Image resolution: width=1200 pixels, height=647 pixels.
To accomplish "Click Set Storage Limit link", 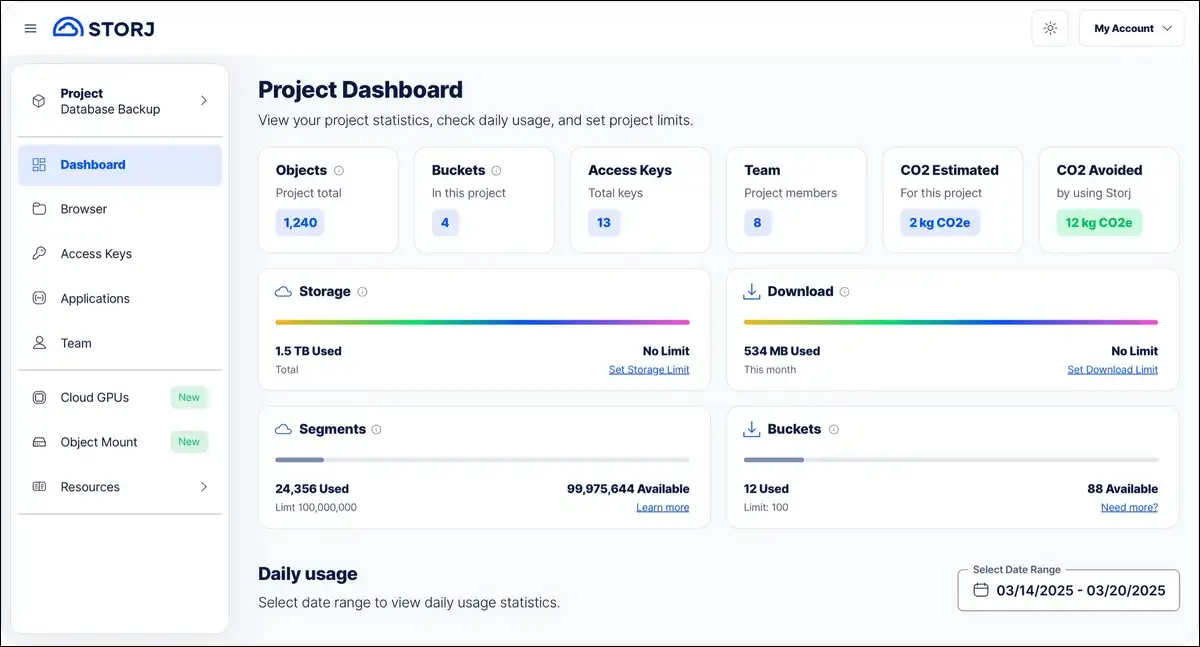I will click(x=649, y=370).
